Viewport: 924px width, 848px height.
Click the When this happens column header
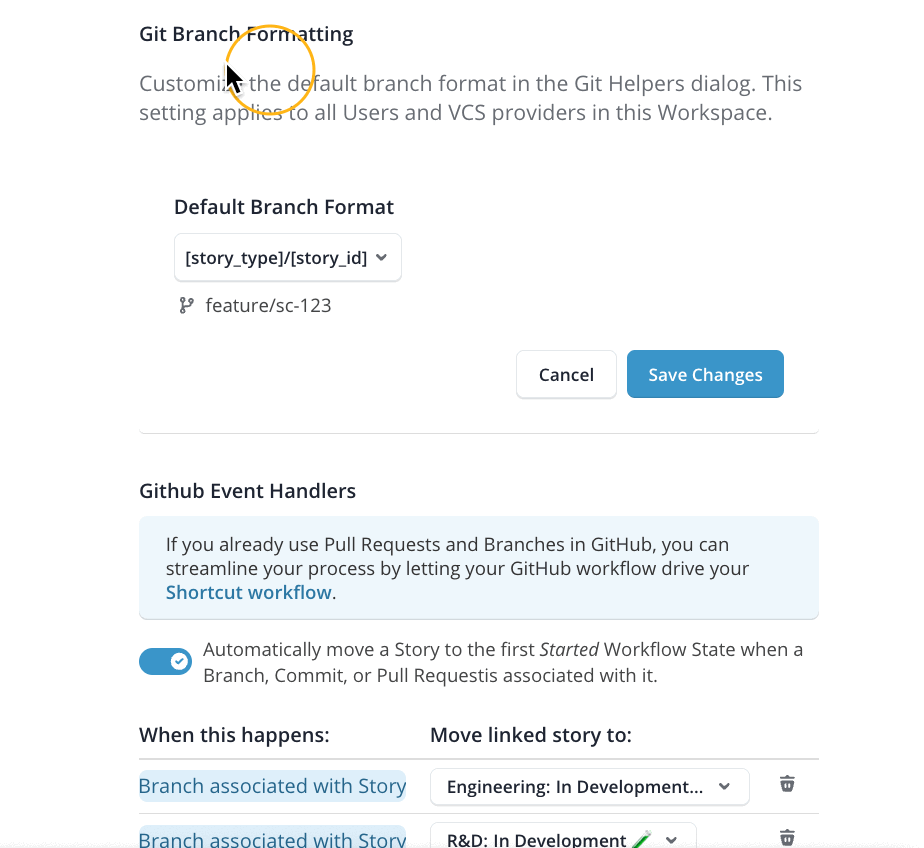coord(234,735)
